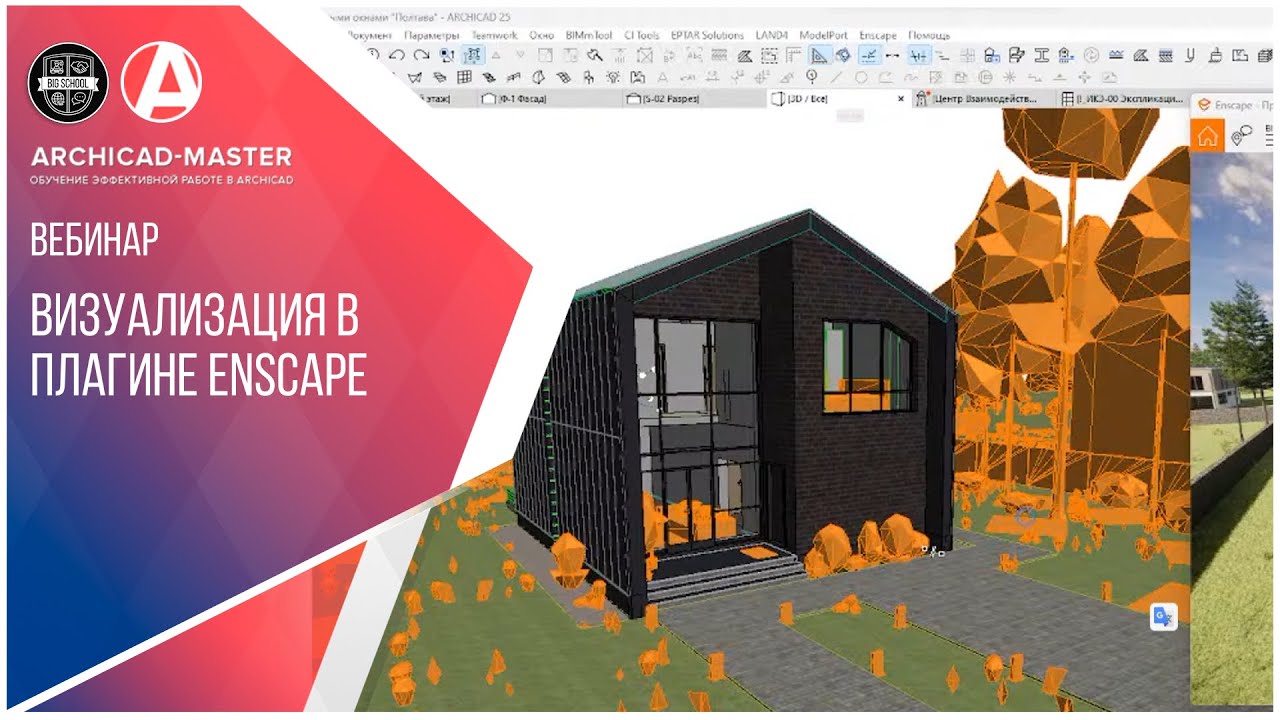Undo the last action in ARCHICAD toolbar
Image resolution: width=1280 pixels, height=720 pixels.
tap(397, 56)
